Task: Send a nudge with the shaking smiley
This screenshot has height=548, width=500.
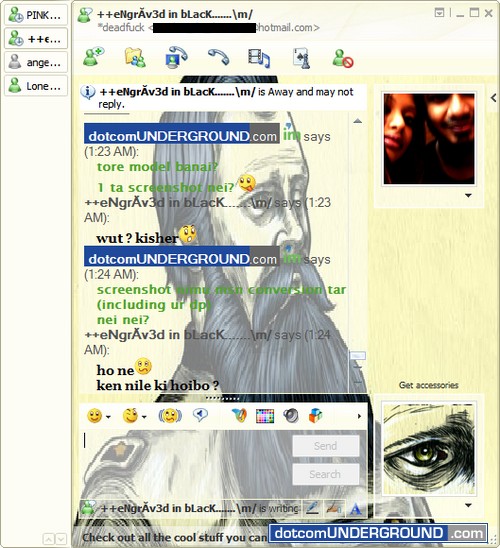Action: coord(170,416)
